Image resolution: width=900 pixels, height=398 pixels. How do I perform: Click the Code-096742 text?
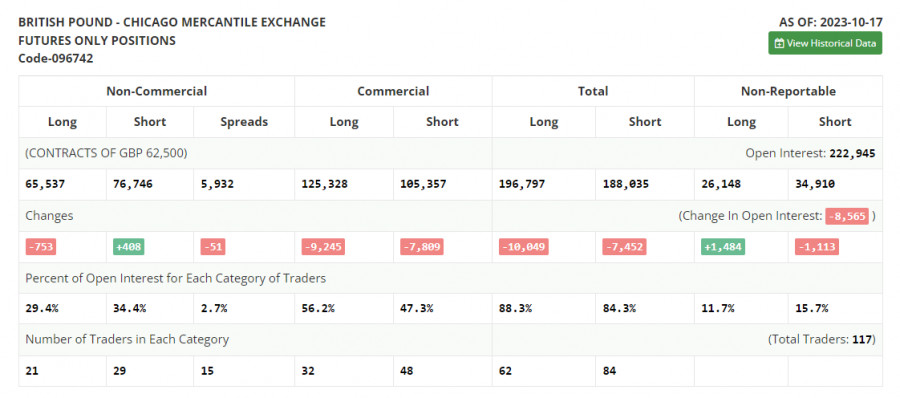[x=56, y=58]
